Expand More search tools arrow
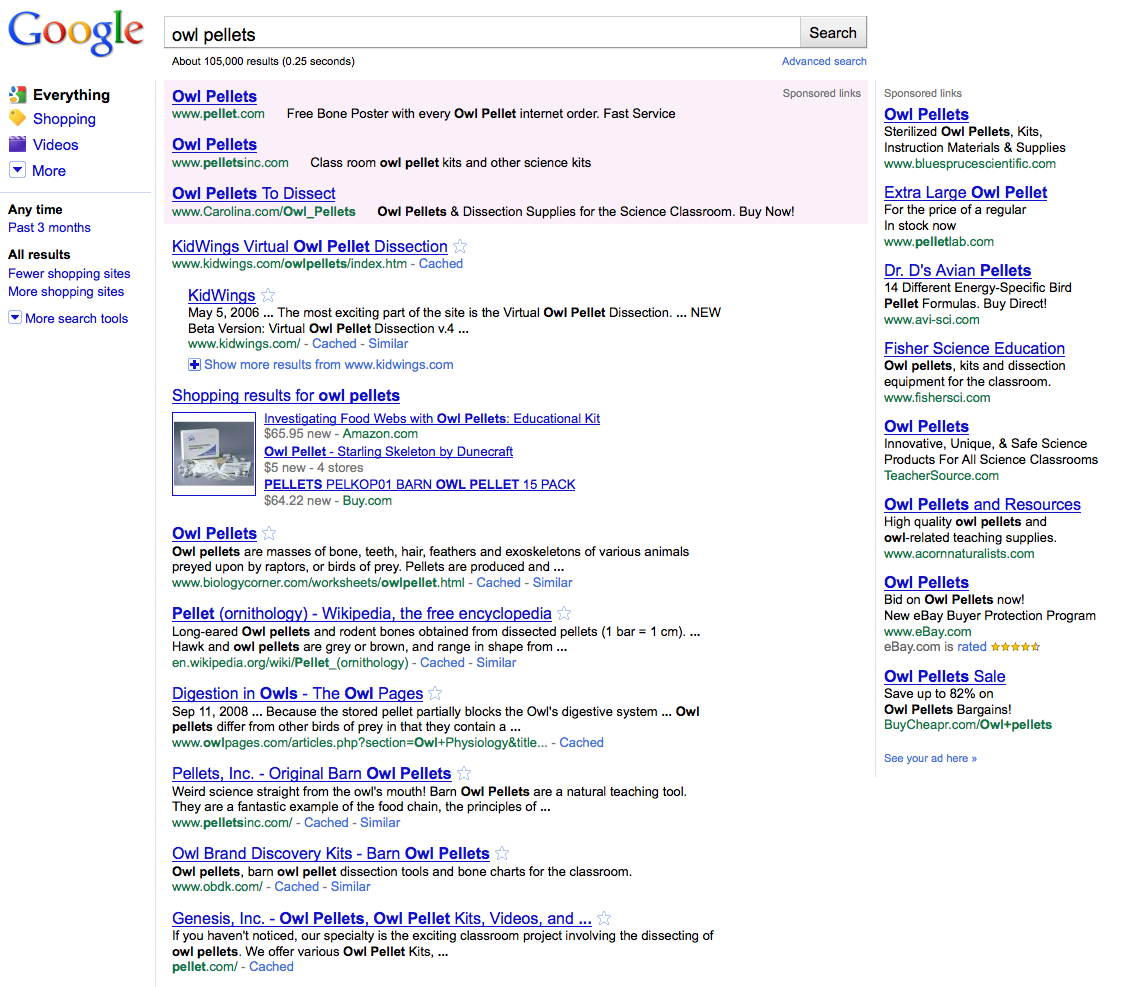 click(14, 317)
